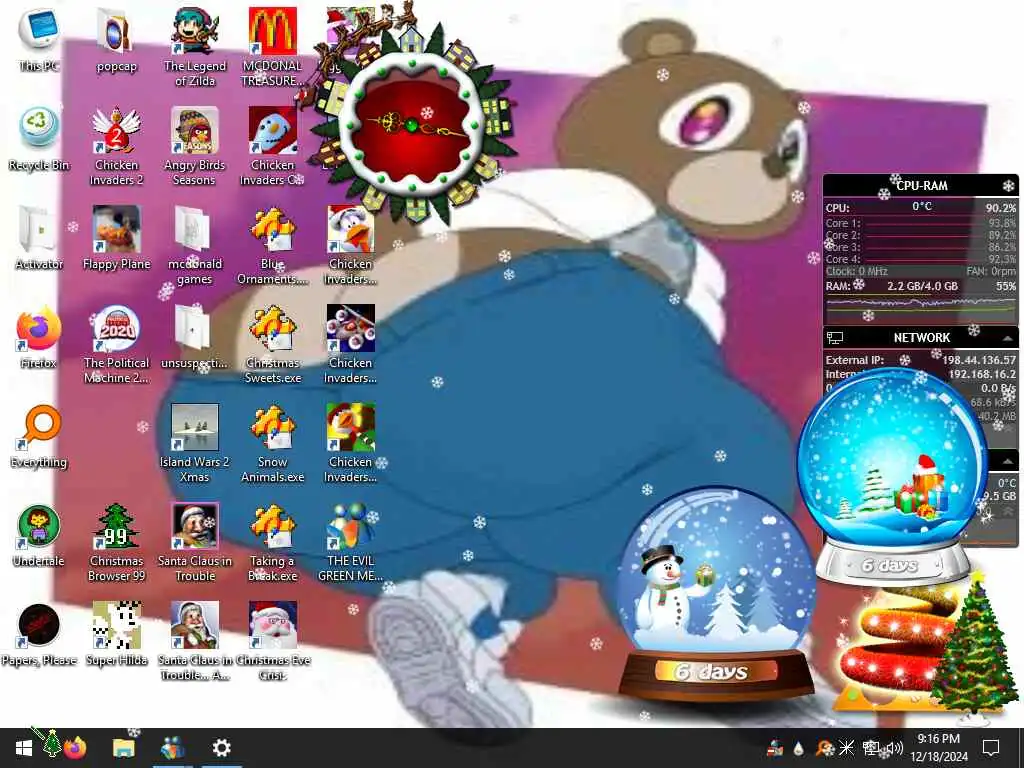Open Everything search desktop shortcut
This screenshot has width=1024, height=768.
pos(39,436)
